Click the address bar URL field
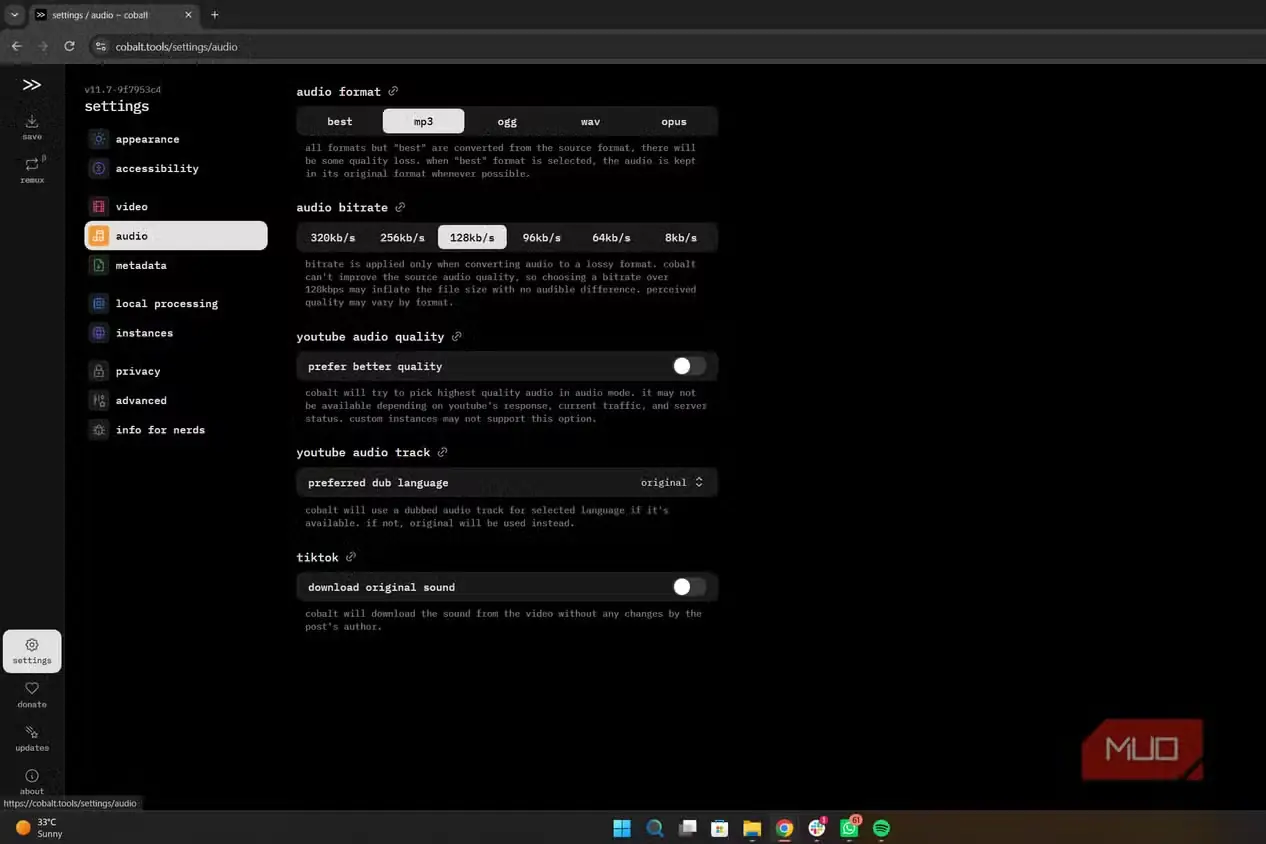 point(176,47)
